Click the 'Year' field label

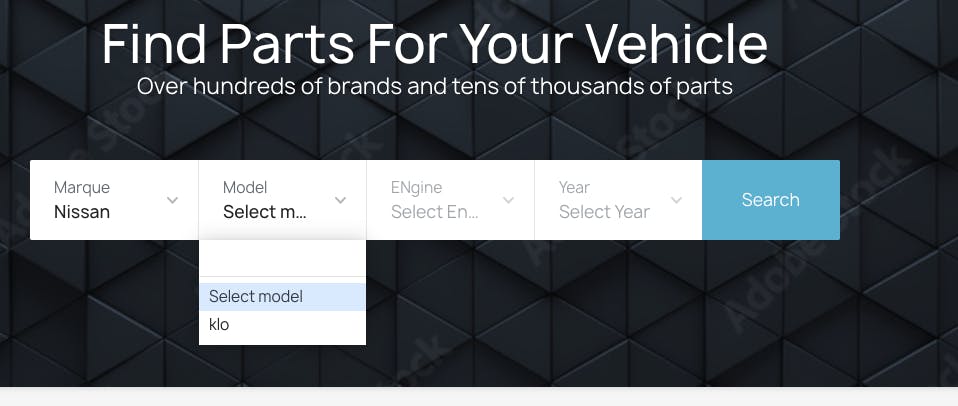(x=574, y=187)
